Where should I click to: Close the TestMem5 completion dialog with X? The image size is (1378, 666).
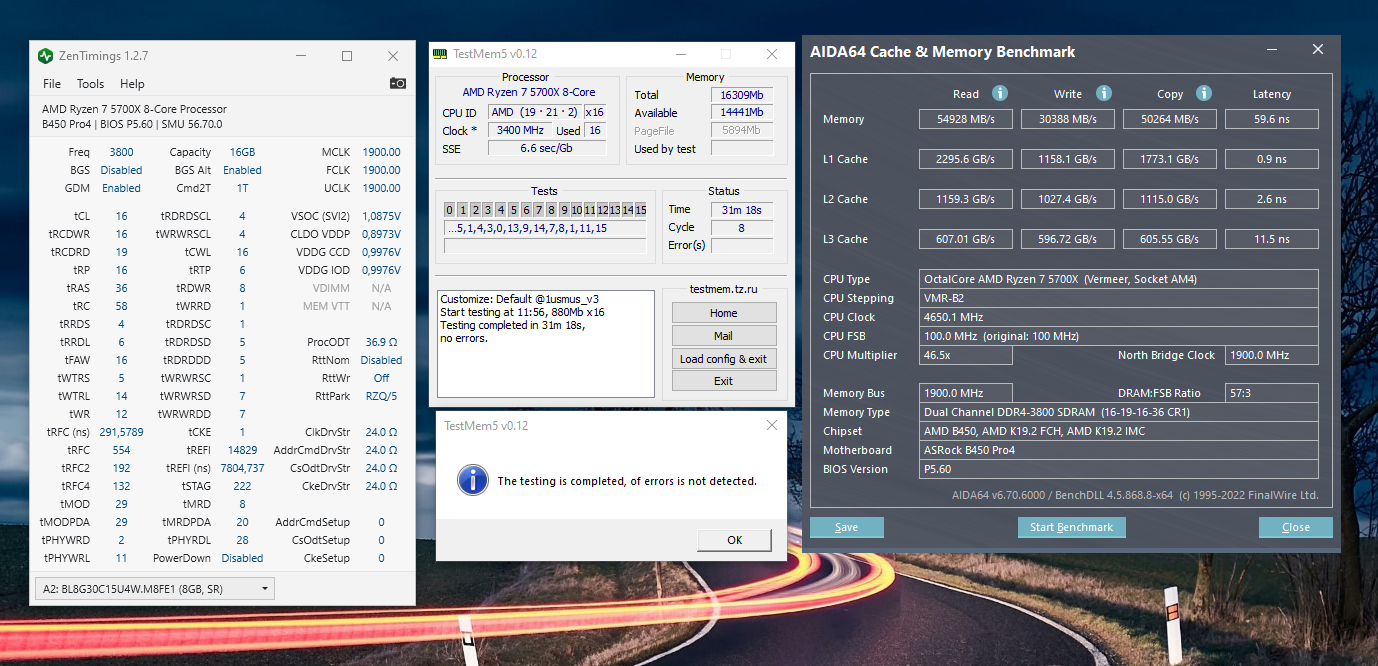(771, 425)
